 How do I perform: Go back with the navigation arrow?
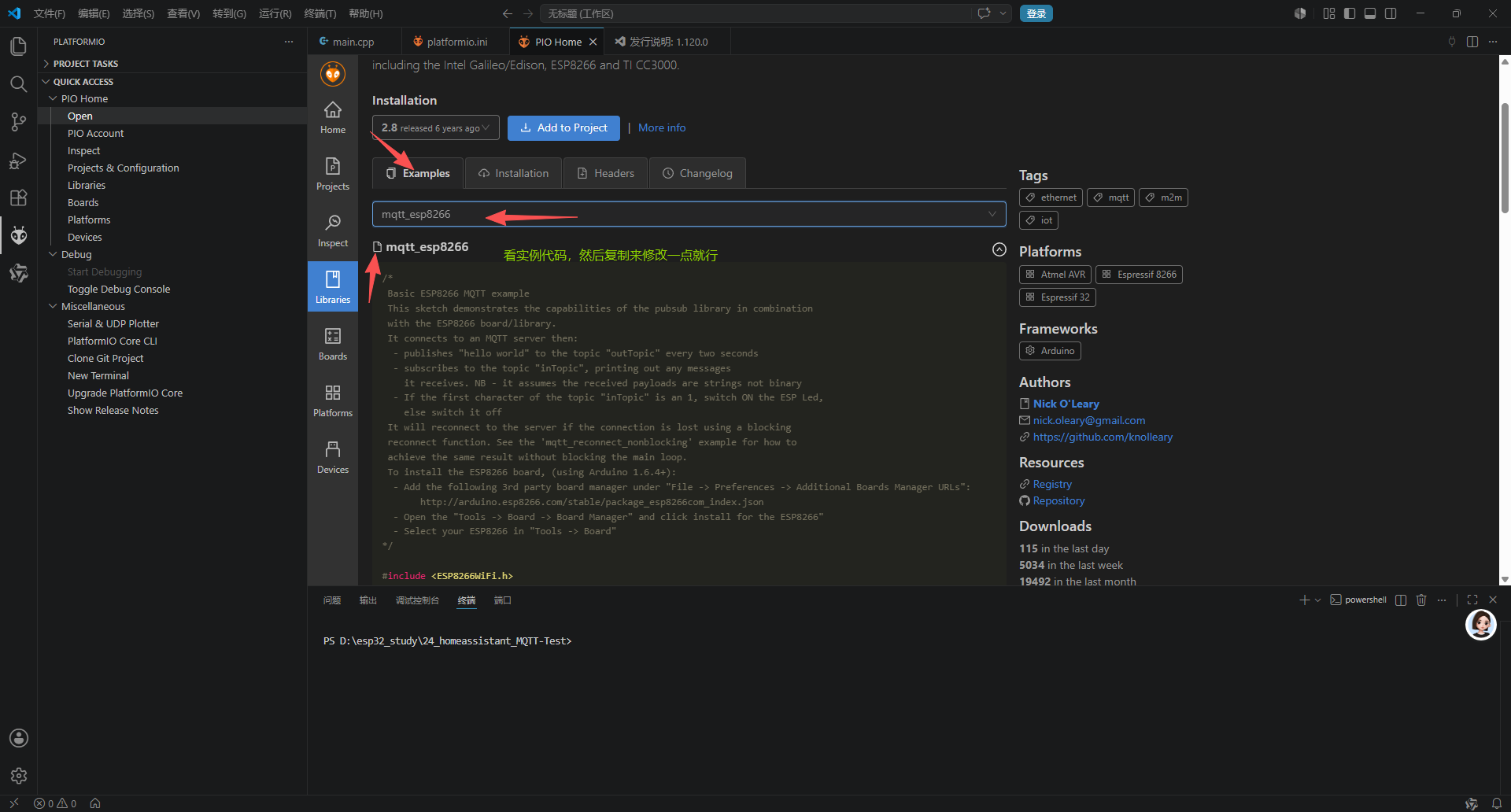coord(508,13)
